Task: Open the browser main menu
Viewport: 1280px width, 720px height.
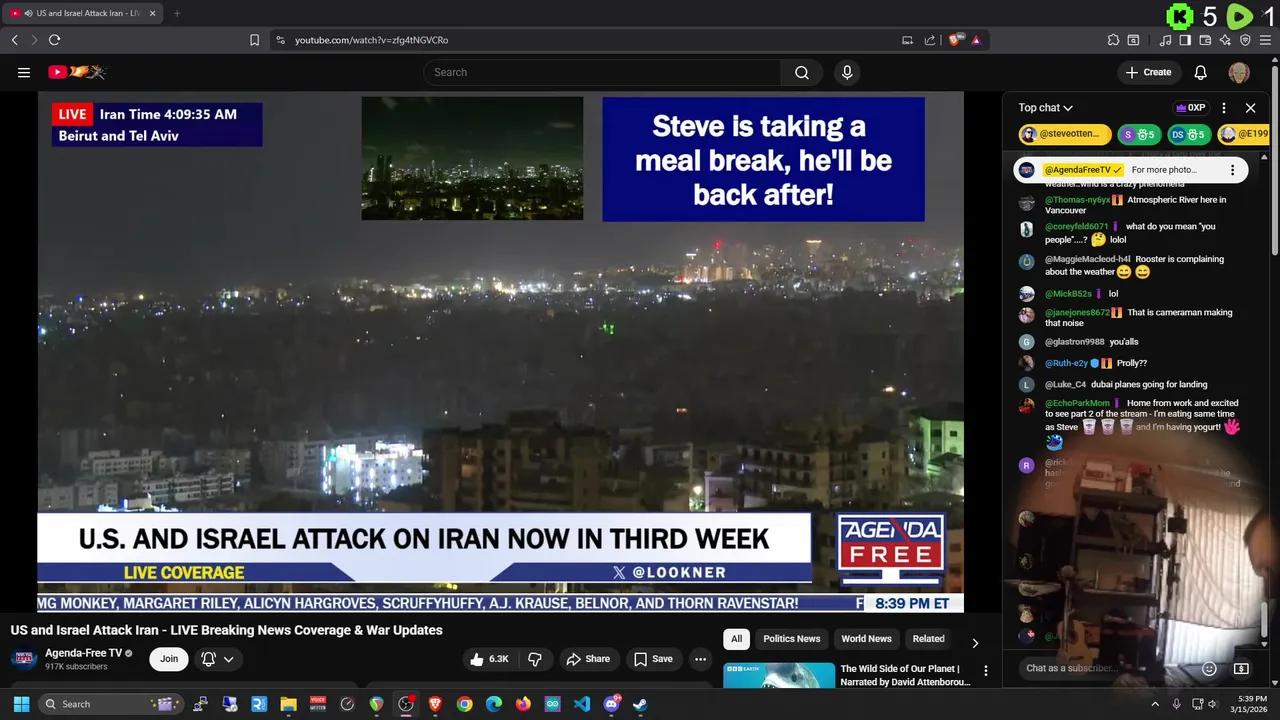Action: 1265,40
